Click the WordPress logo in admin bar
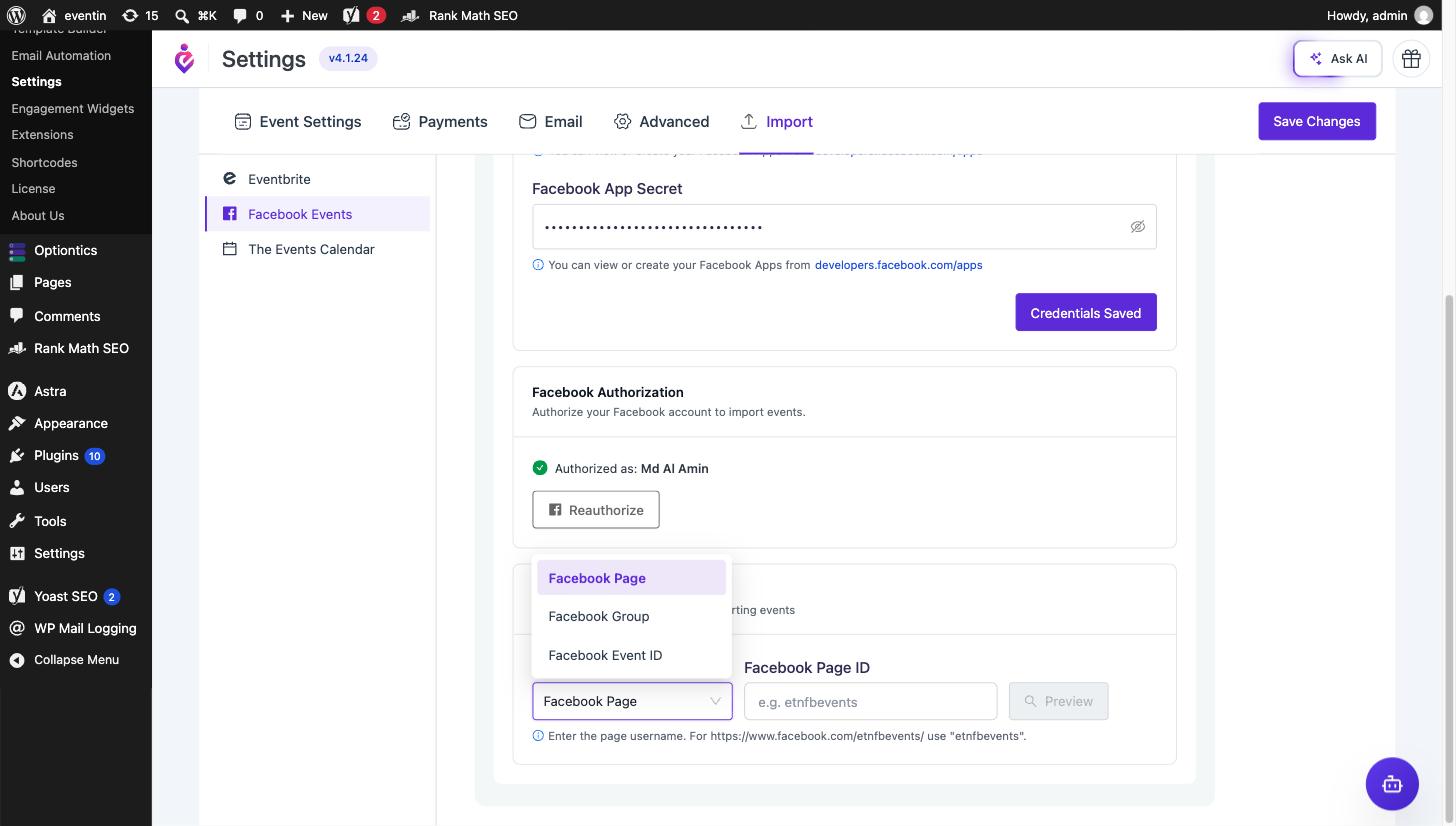Image resolution: width=1456 pixels, height=826 pixels. [x=15, y=15]
